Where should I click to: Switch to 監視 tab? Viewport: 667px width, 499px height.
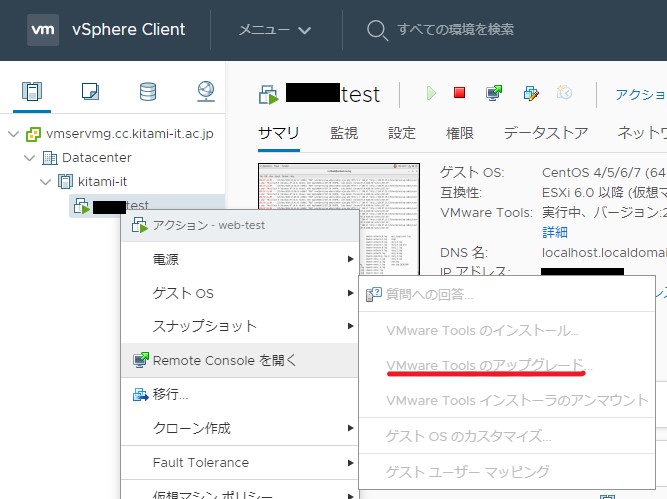tap(344, 133)
